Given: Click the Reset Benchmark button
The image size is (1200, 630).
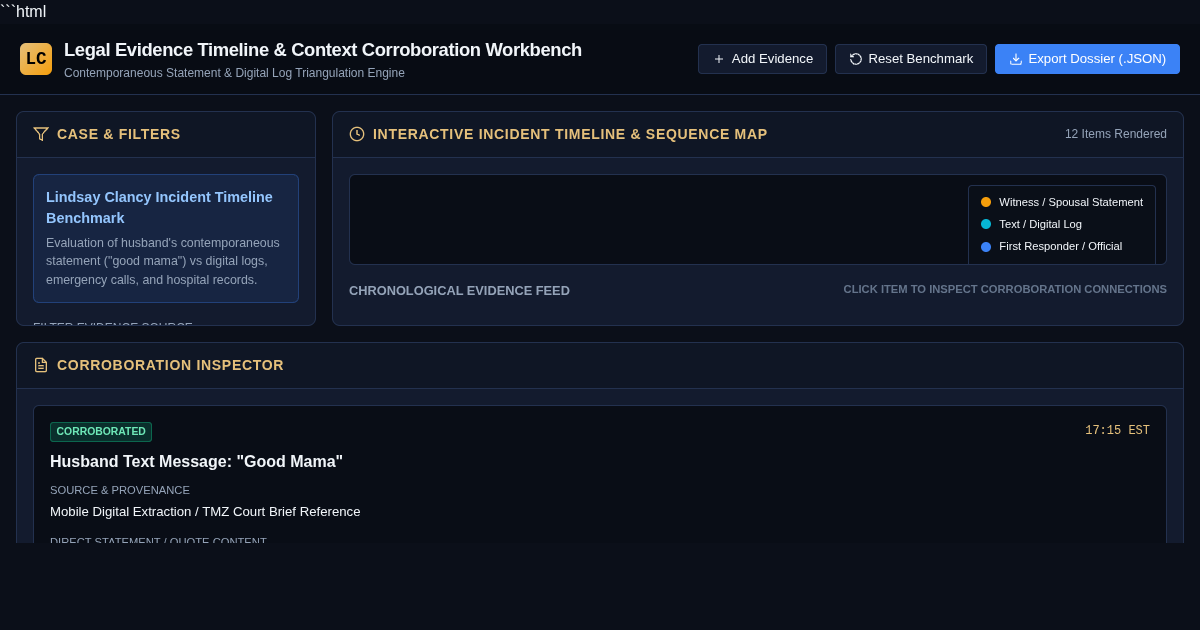Looking at the screenshot, I should tap(911, 59).
